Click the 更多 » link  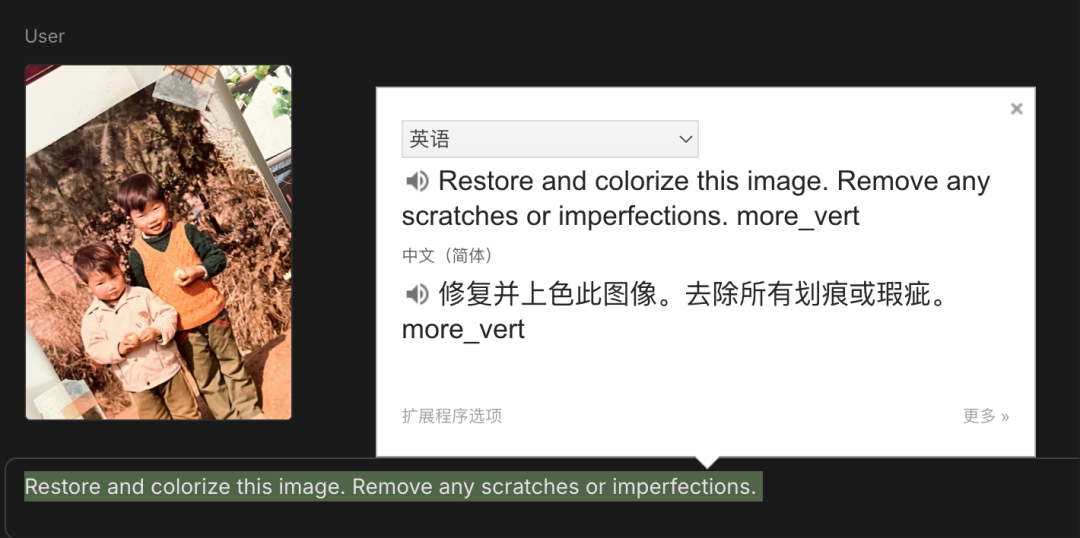pyautogui.click(x=986, y=416)
